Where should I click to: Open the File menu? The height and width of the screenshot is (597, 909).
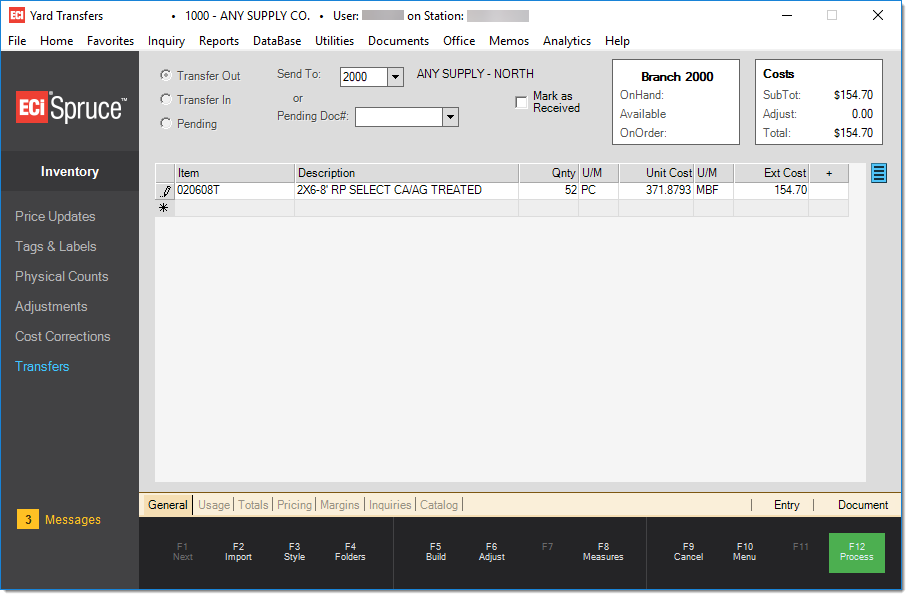click(17, 41)
